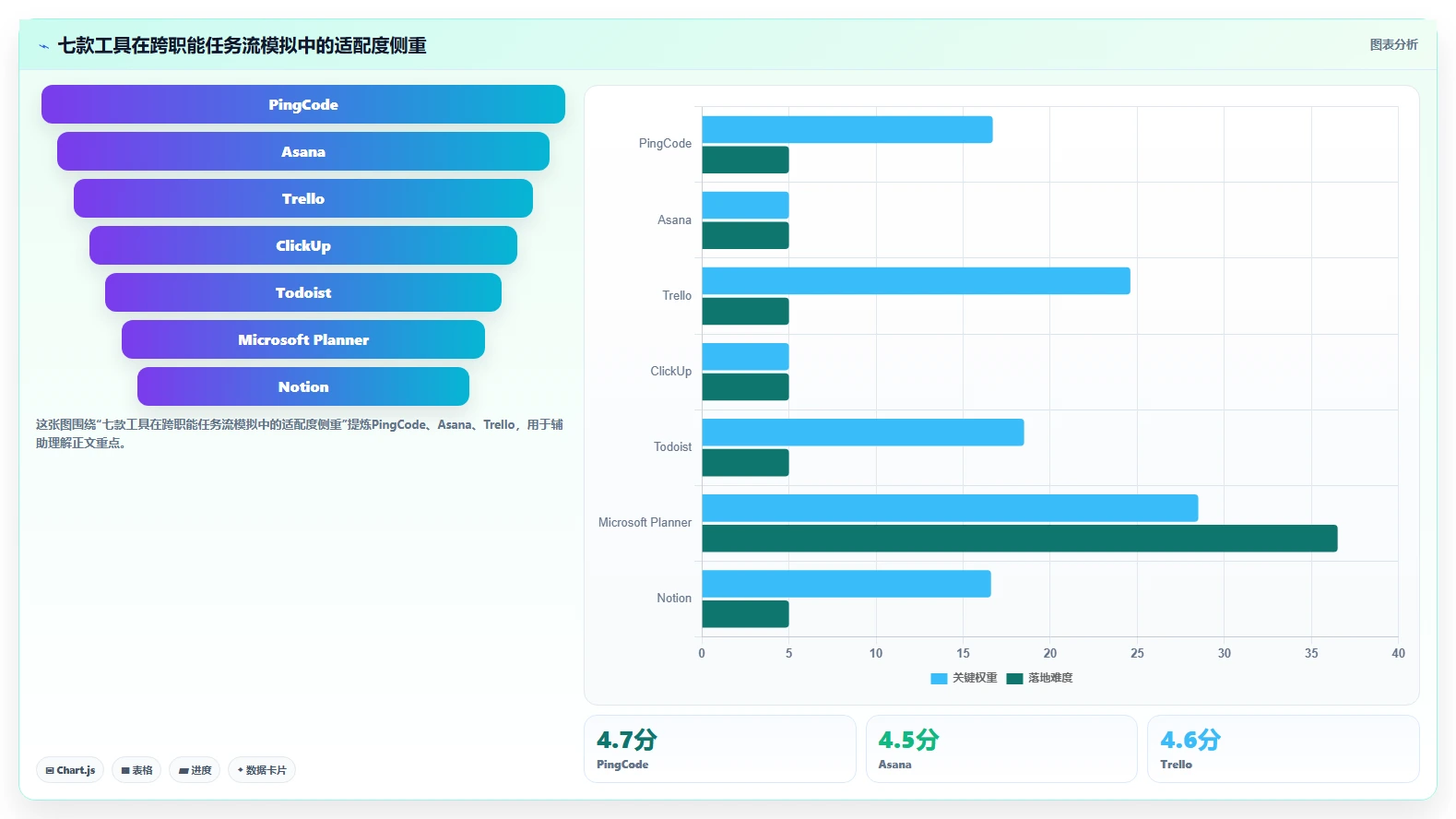Click ClickUp's light blue bar
This screenshot has height=819, width=1456.
[745, 356]
